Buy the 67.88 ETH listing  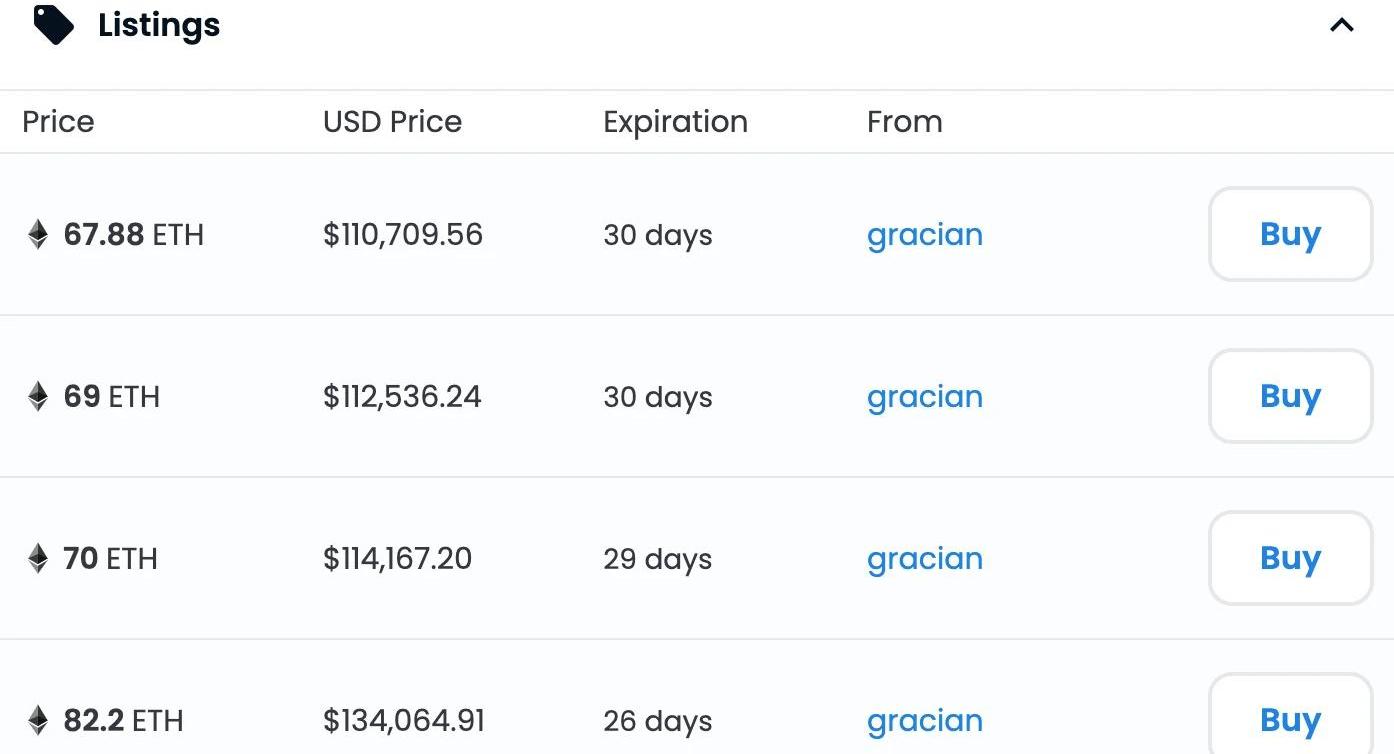pyautogui.click(x=1290, y=235)
